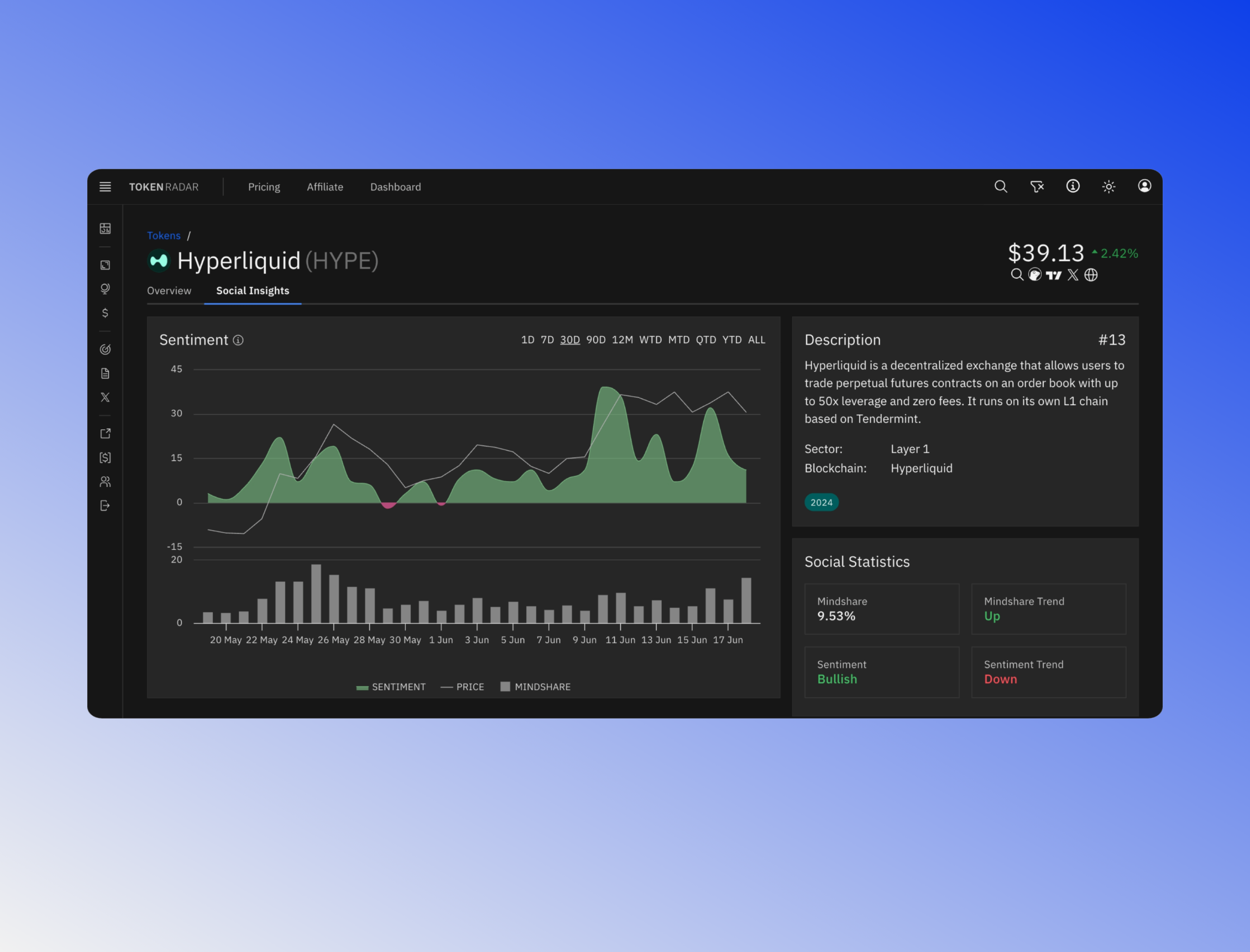Click the X (Twitter) icon in sidebar
Viewport: 1250px width, 952px height.
(105, 397)
